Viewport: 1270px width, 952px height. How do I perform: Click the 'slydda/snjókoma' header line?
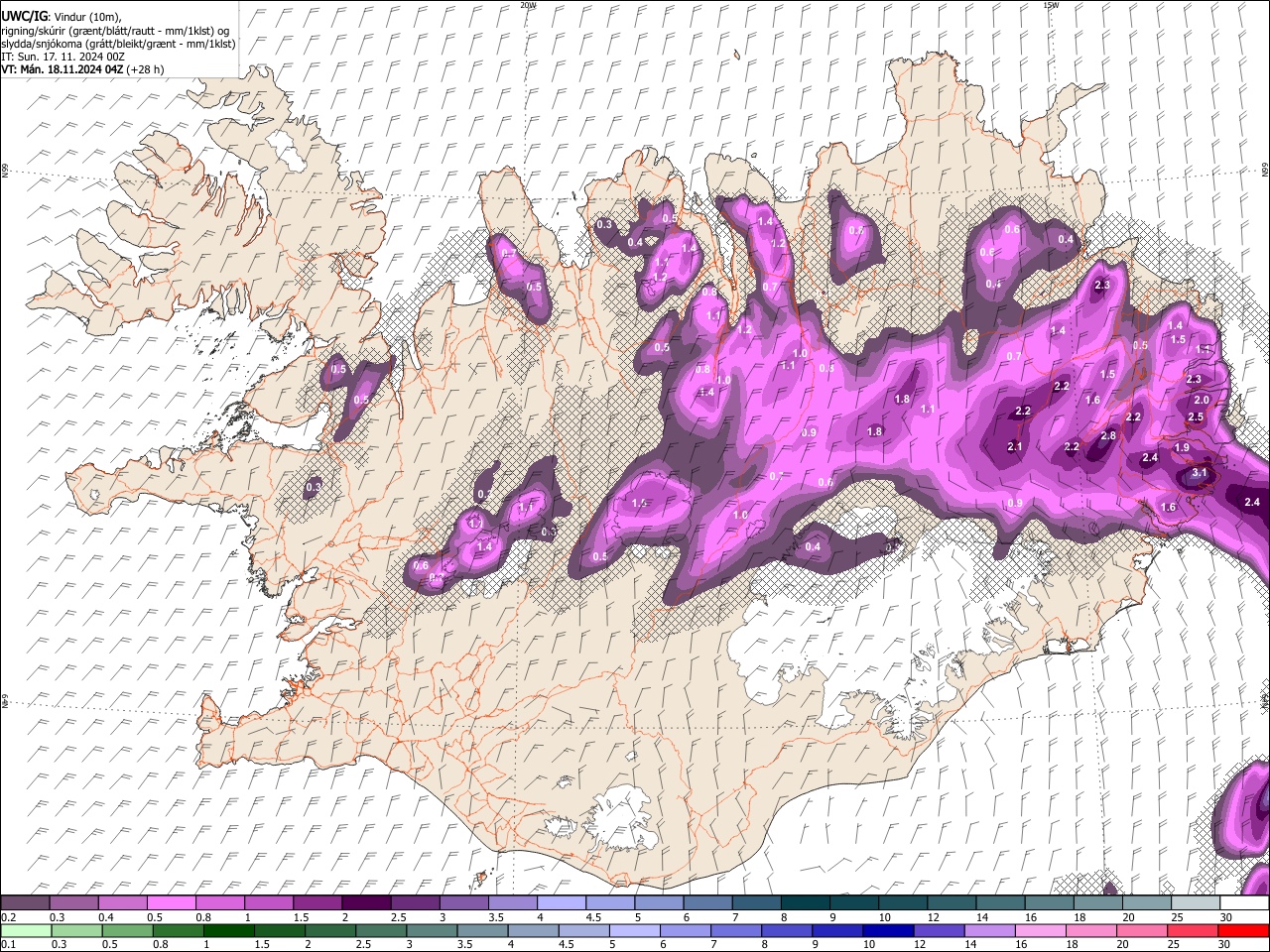click(x=118, y=44)
